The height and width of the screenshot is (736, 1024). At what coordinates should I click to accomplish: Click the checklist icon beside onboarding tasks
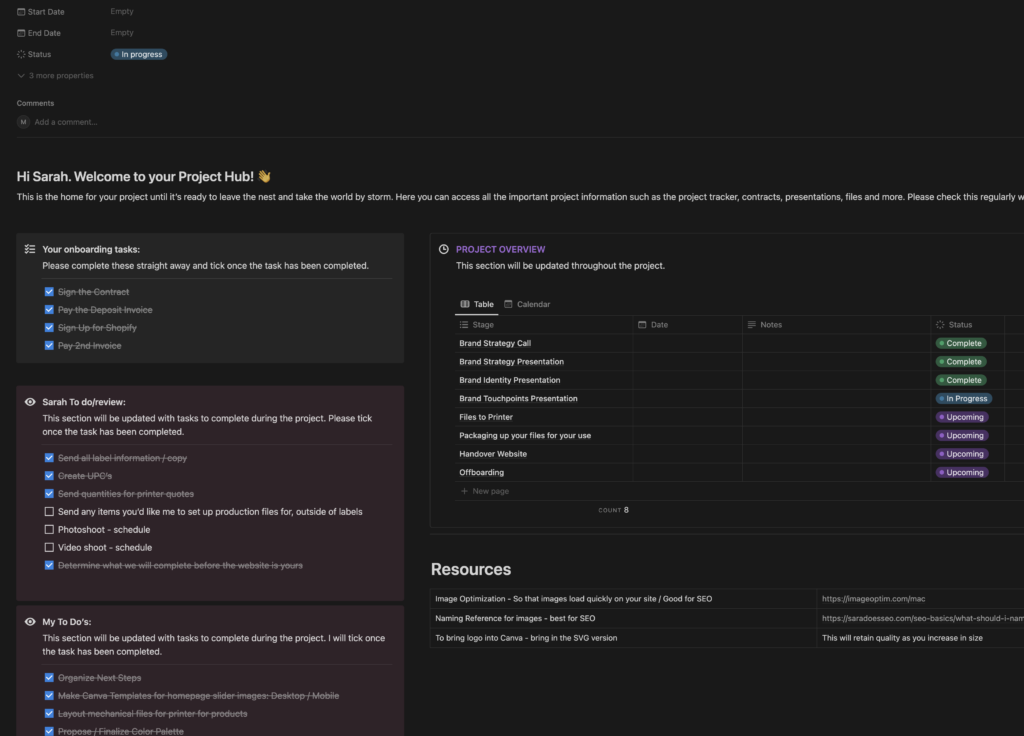(30, 249)
